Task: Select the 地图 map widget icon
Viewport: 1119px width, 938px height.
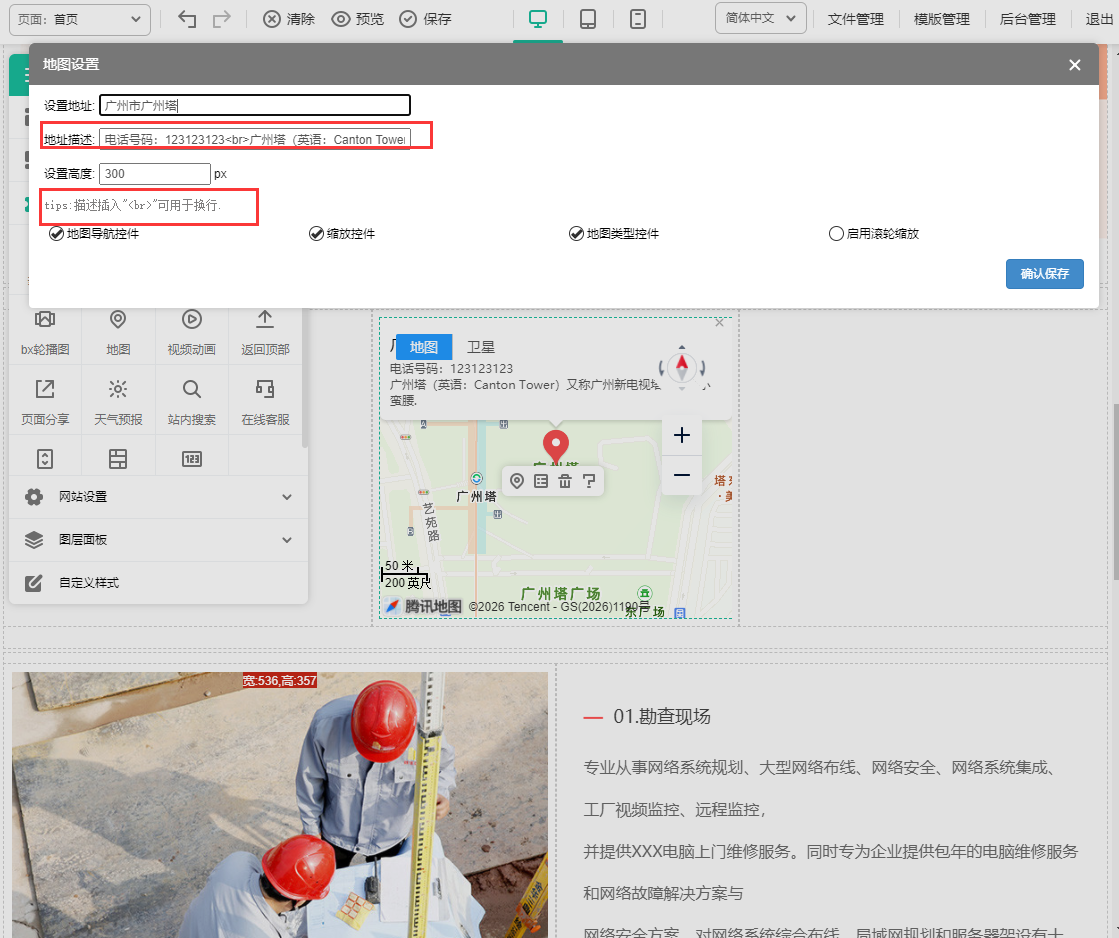Action: (118, 332)
